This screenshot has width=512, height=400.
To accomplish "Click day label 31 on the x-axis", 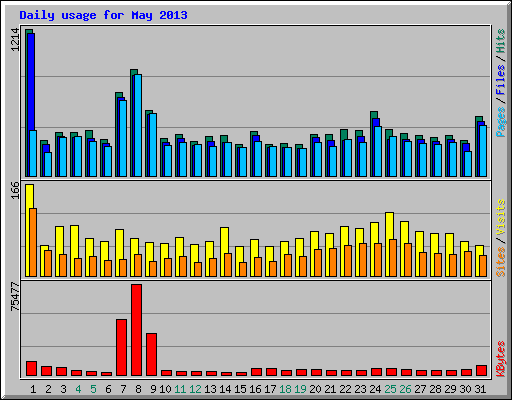I will pyautogui.click(x=480, y=389).
